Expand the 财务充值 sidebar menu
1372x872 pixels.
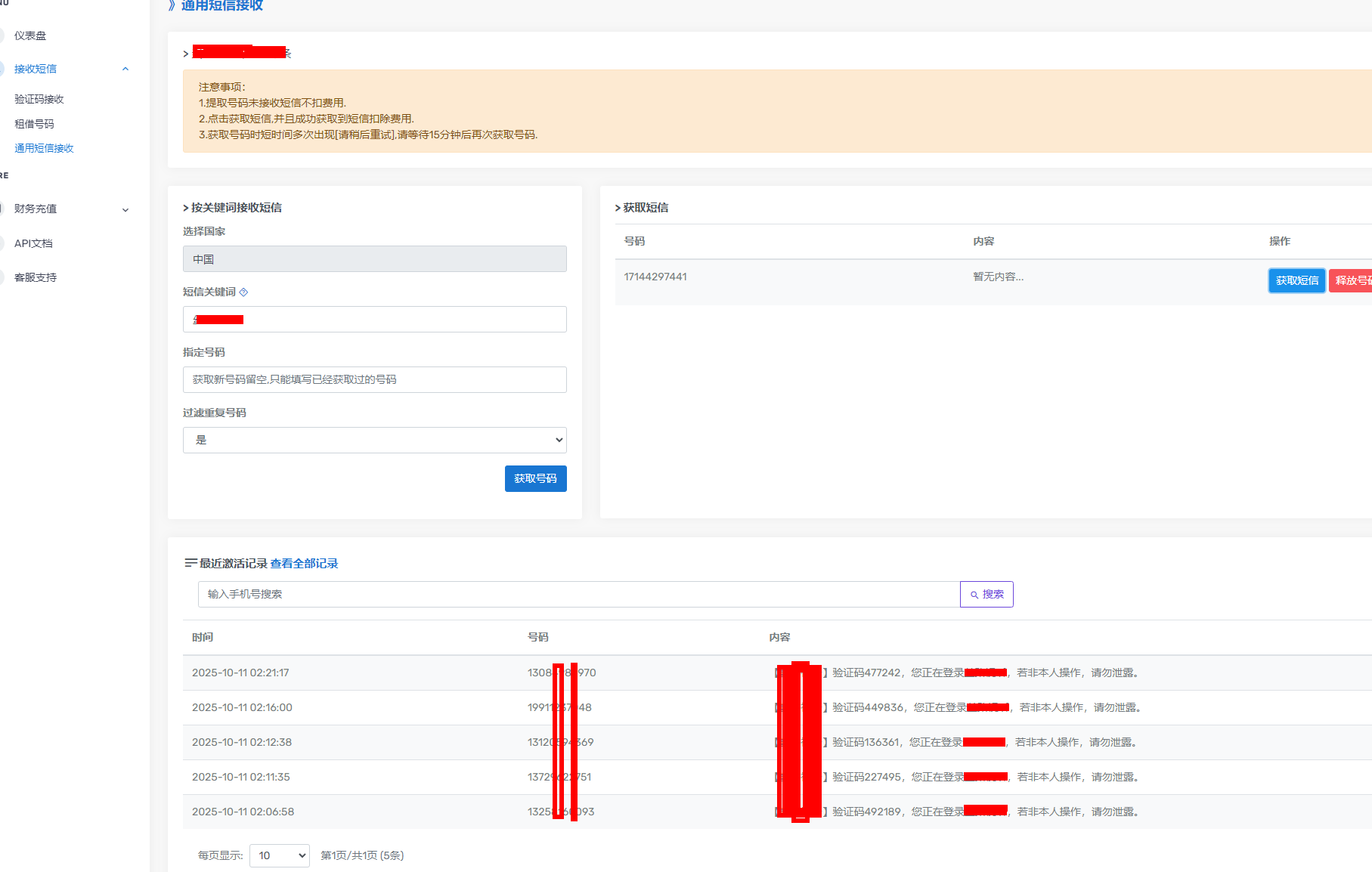pyautogui.click(x=125, y=209)
